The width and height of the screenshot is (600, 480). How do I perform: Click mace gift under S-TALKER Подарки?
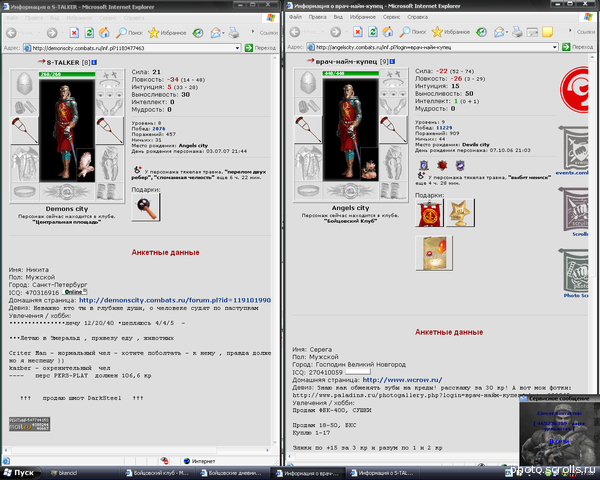pyautogui.click(x=146, y=207)
